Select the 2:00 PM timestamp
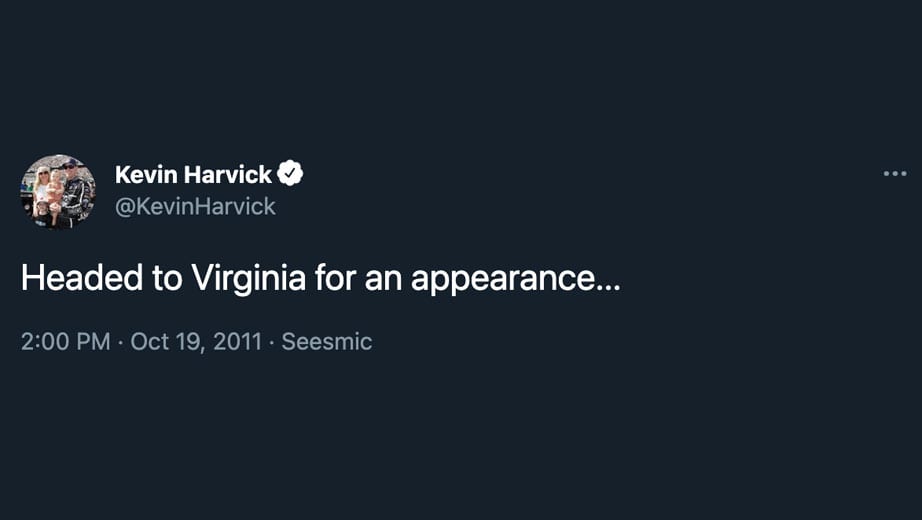Screen dimensions: 922x520 [x=65, y=342]
